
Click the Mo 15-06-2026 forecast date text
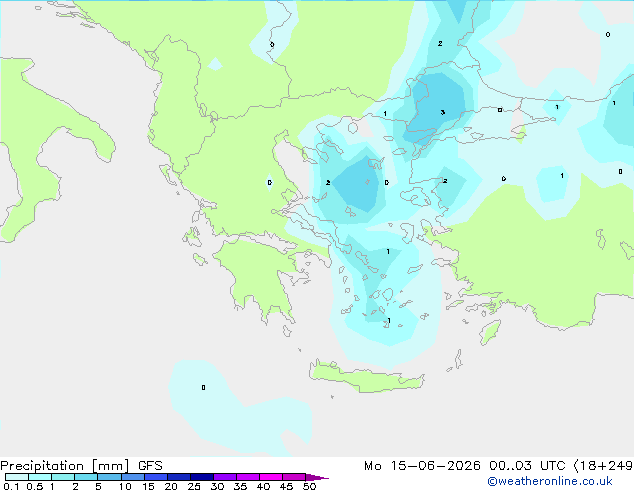click(x=422, y=466)
